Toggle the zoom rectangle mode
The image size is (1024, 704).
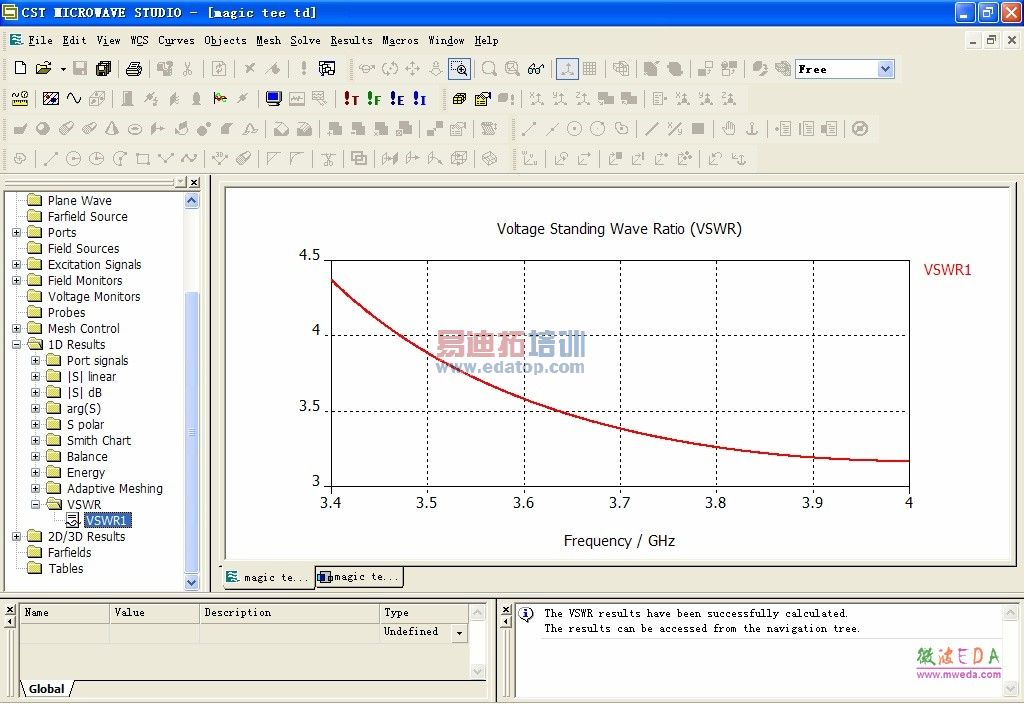coord(459,68)
